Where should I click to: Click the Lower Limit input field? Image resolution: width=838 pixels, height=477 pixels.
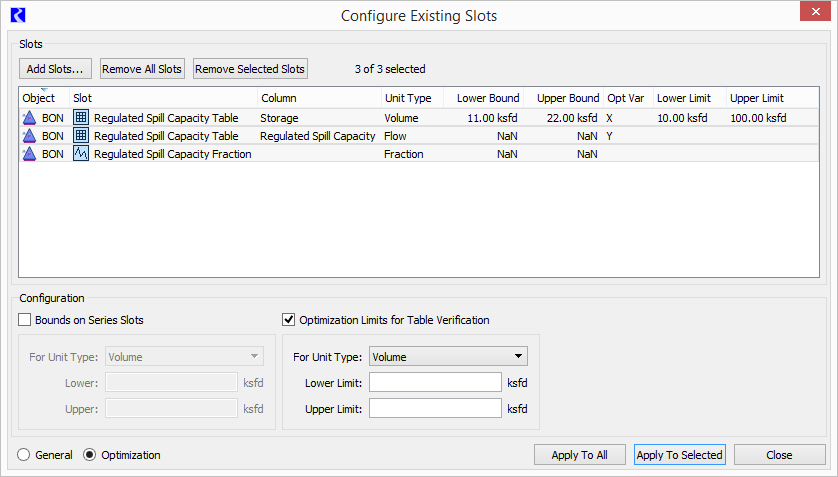coord(435,382)
